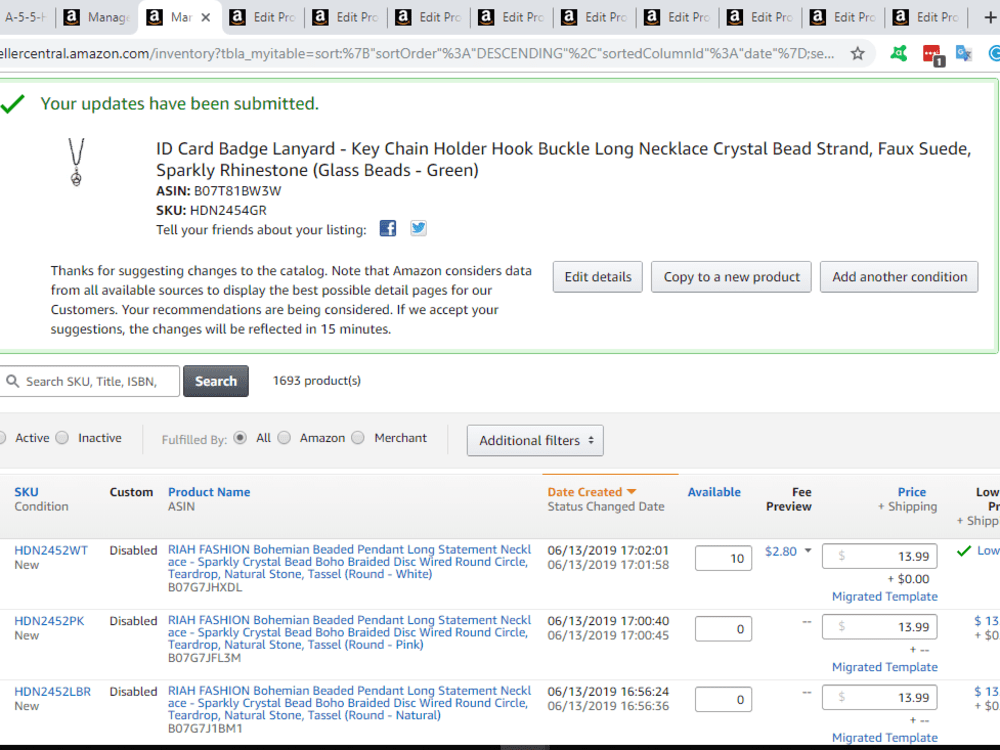Edit price field for HDN2452PK
1000x750 pixels.
click(x=879, y=627)
